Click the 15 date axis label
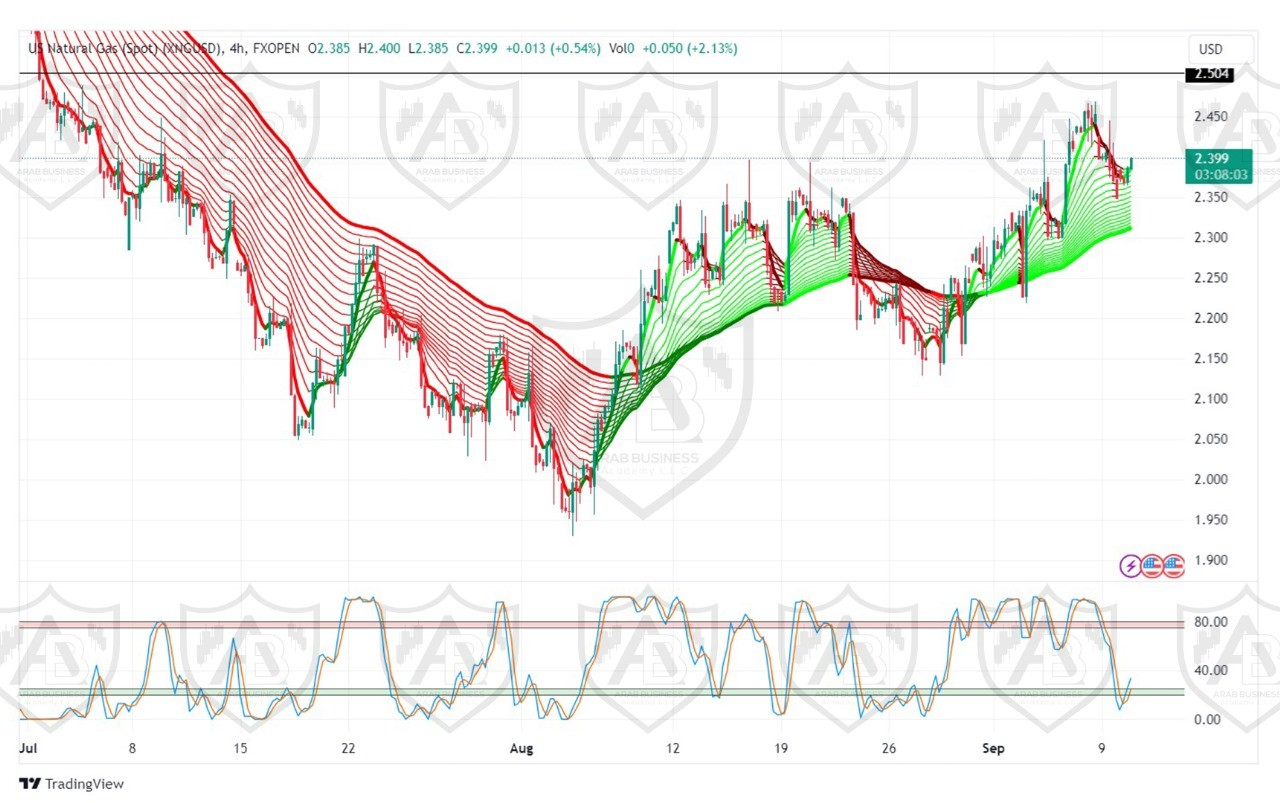 [x=239, y=748]
